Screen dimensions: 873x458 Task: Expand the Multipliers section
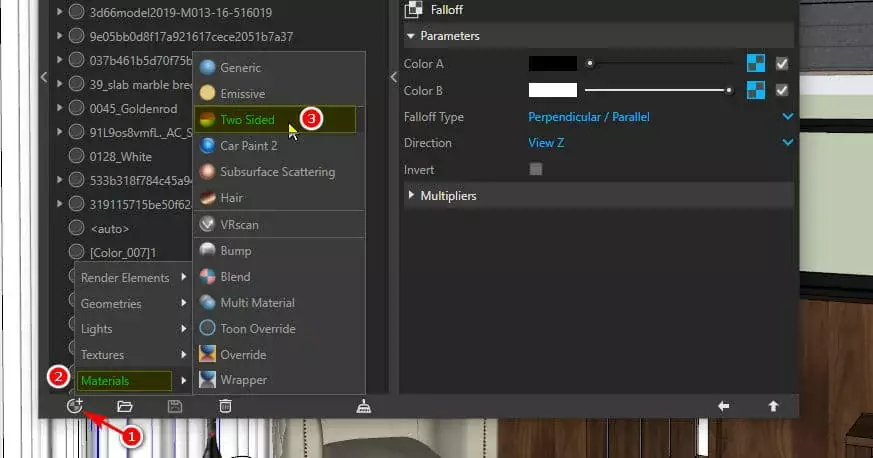448,196
